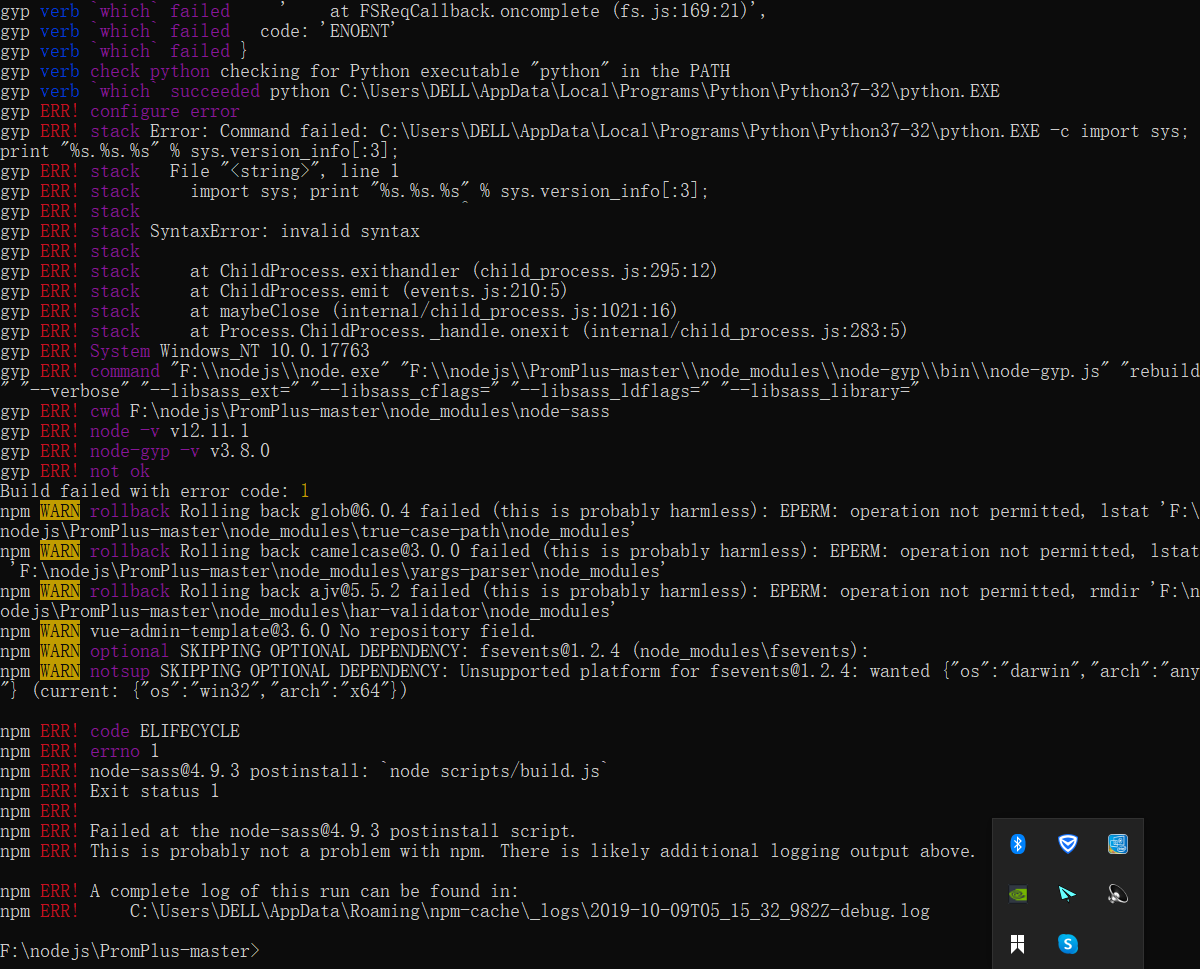The height and width of the screenshot is (969, 1200).
Task: Click 'at ChildProcess.emit (events.js:210:5)' line
Action: click(x=379, y=291)
